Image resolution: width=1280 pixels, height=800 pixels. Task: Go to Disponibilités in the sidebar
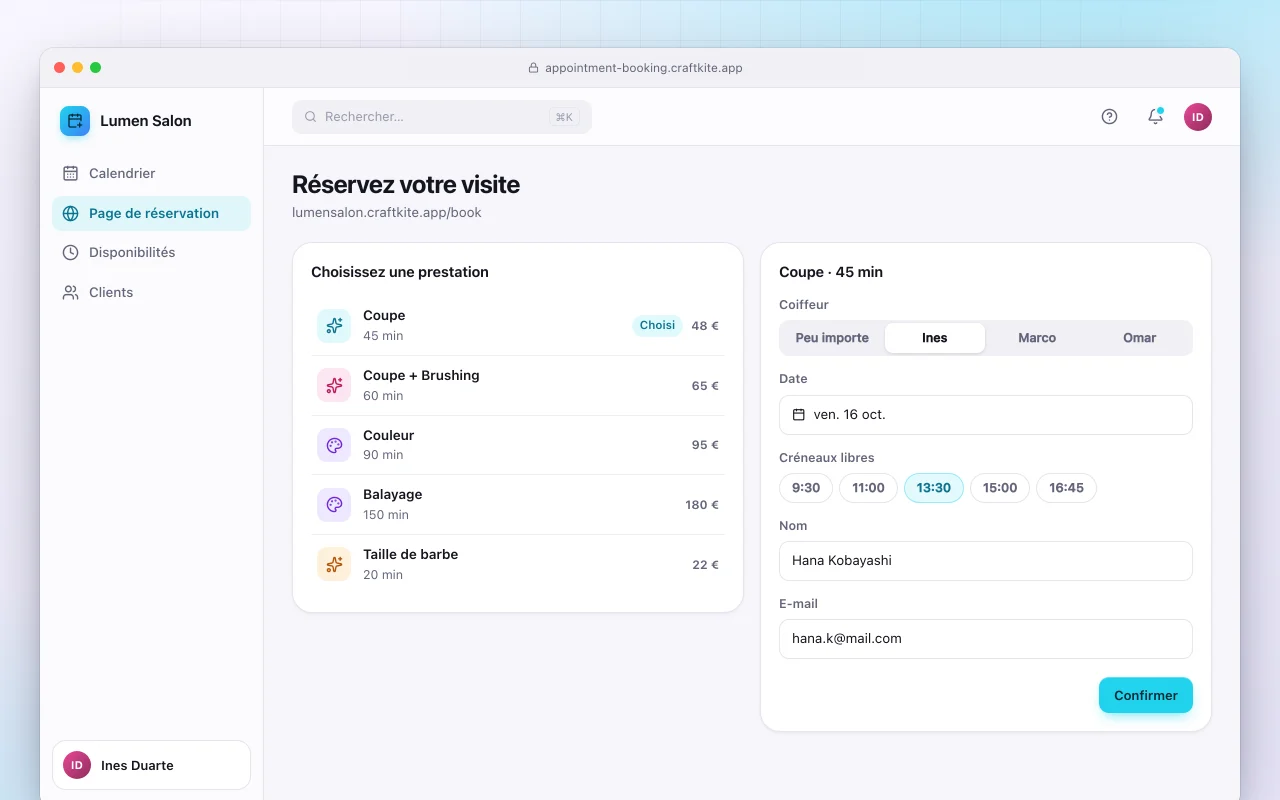tap(151, 253)
